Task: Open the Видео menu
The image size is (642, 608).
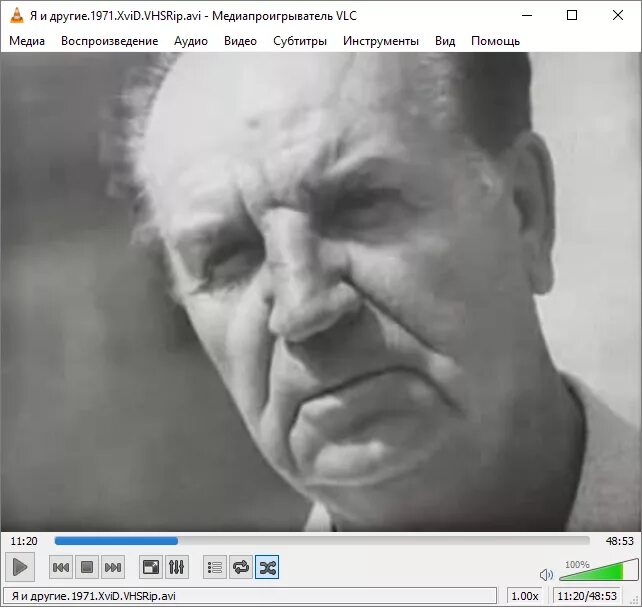Action: pos(240,41)
